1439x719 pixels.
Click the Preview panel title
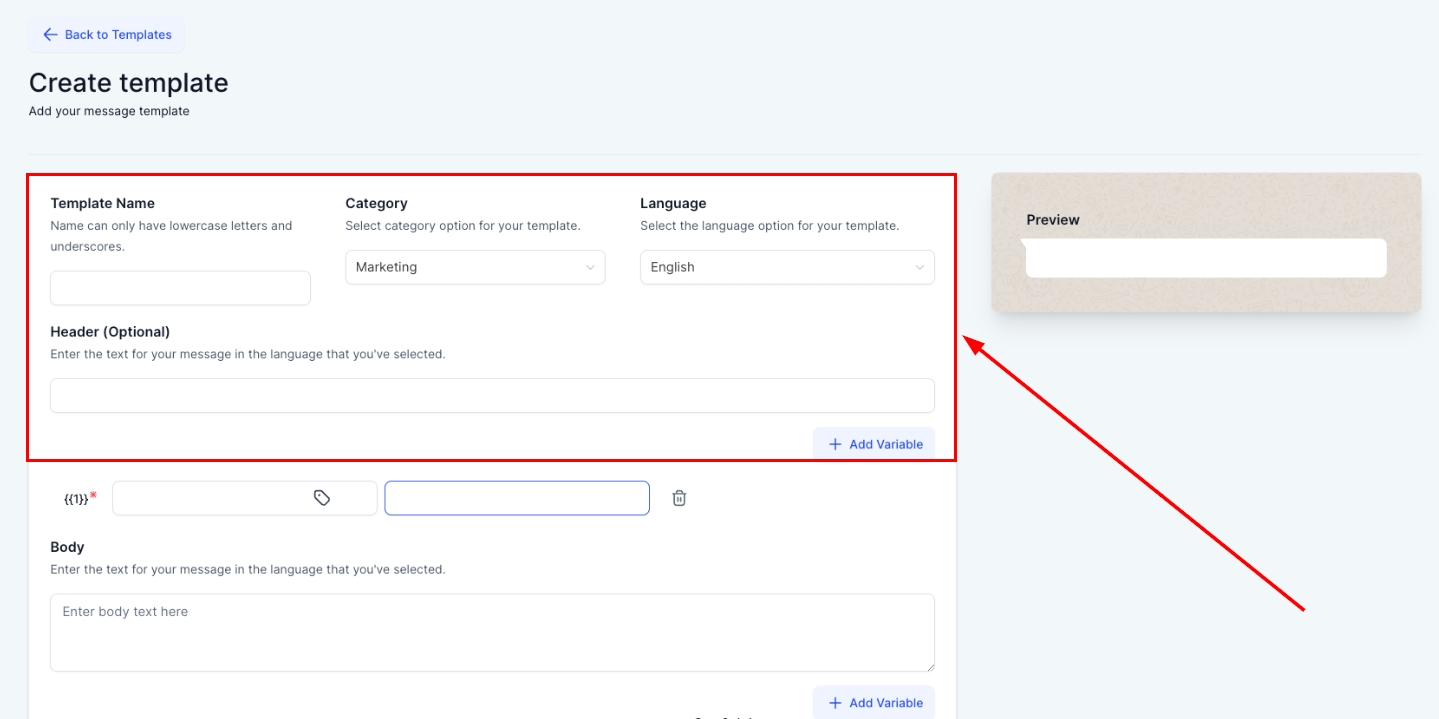coord(1053,220)
